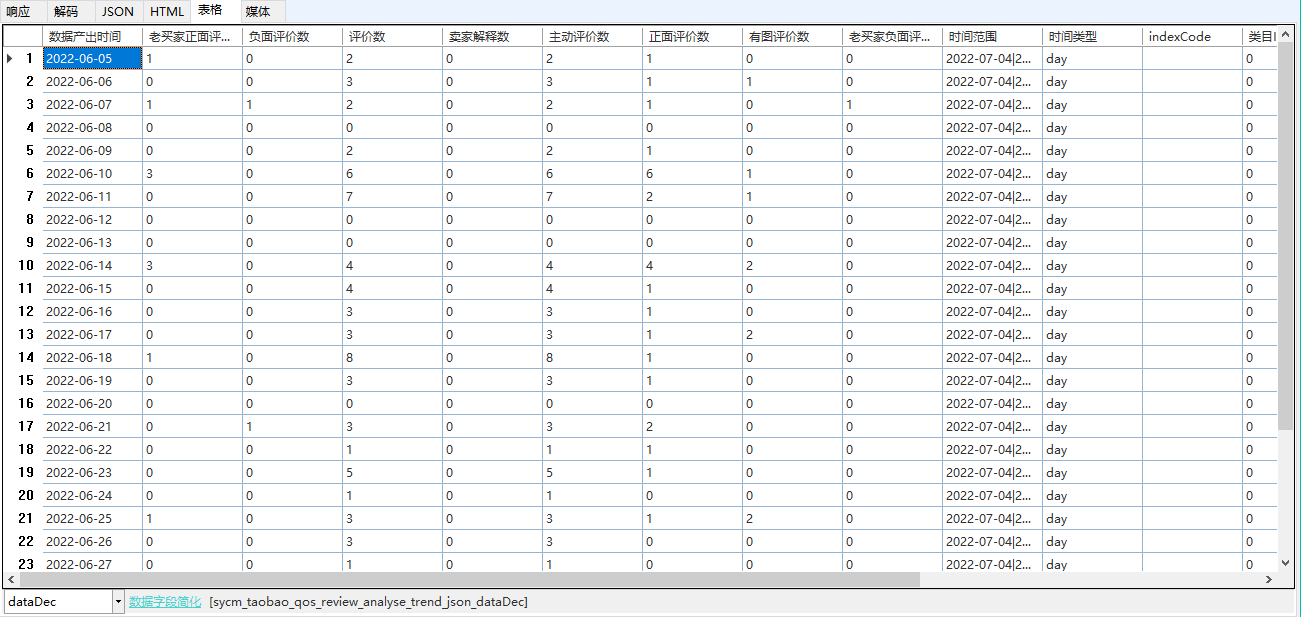
Task: Click the 数据产出时间 column header
Action: [92, 37]
